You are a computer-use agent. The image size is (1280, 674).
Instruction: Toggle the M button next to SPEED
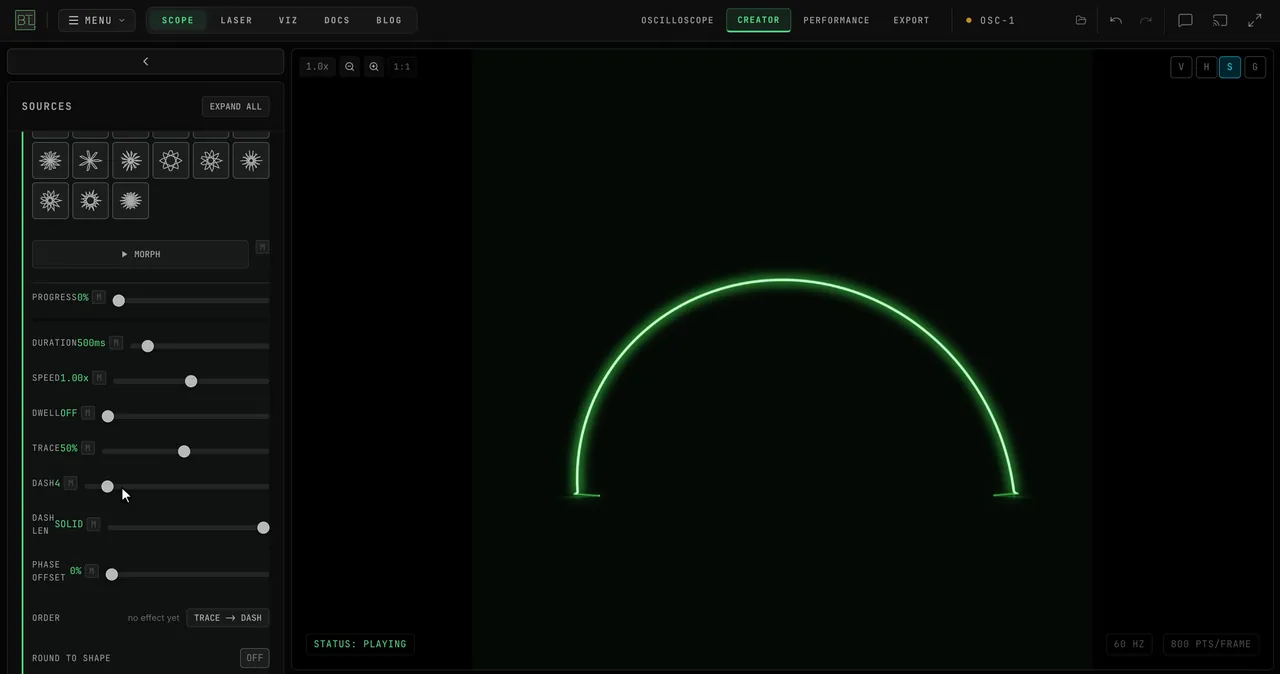tap(98, 378)
